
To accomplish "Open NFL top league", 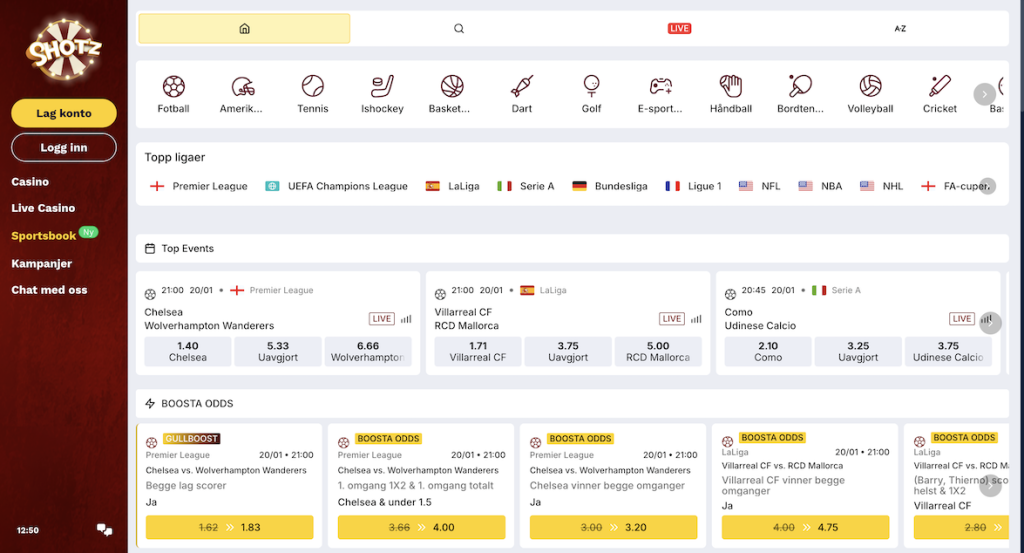I will click(760, 186).
